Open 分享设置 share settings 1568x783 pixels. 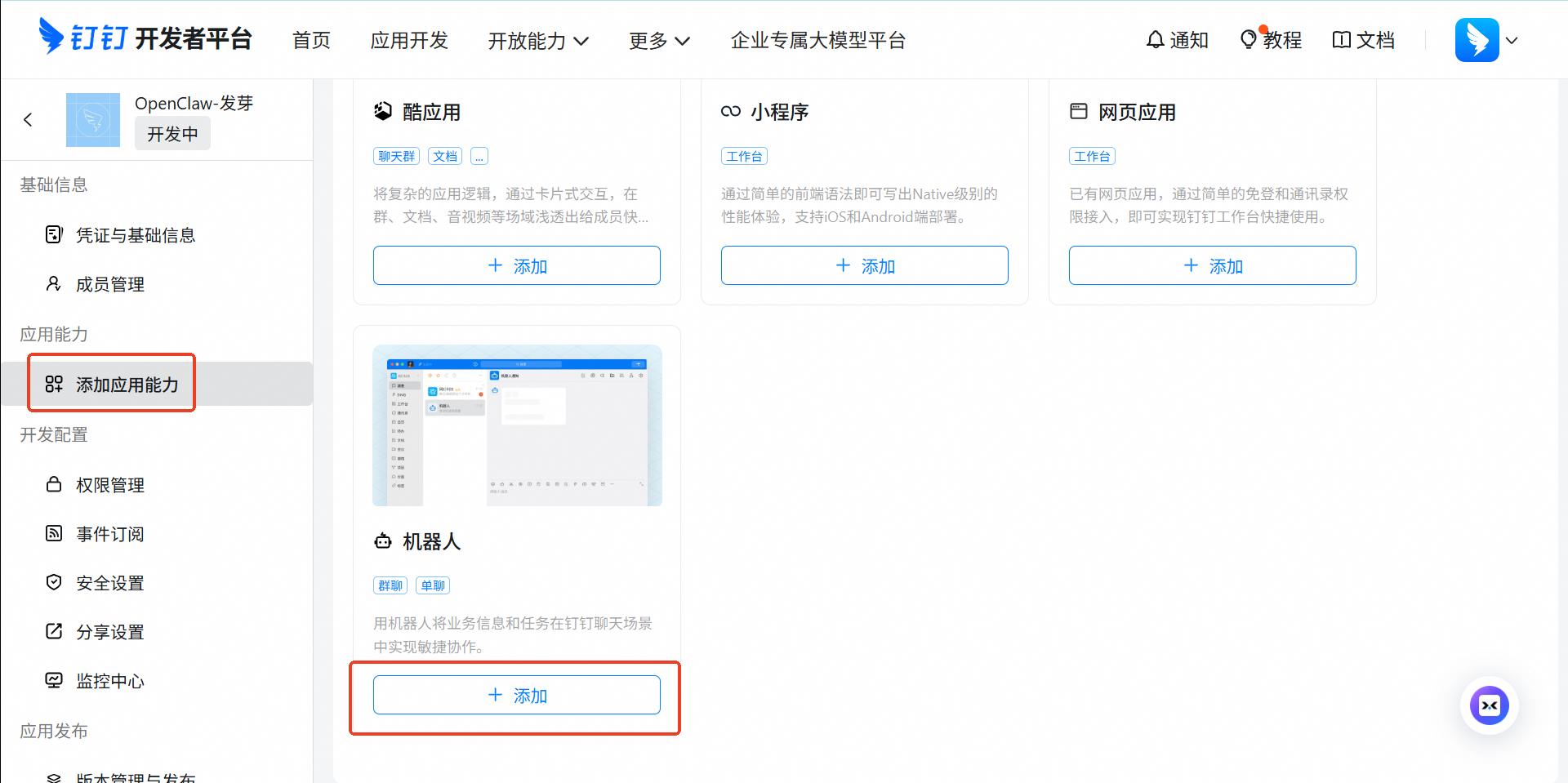[x=109, y=631]
